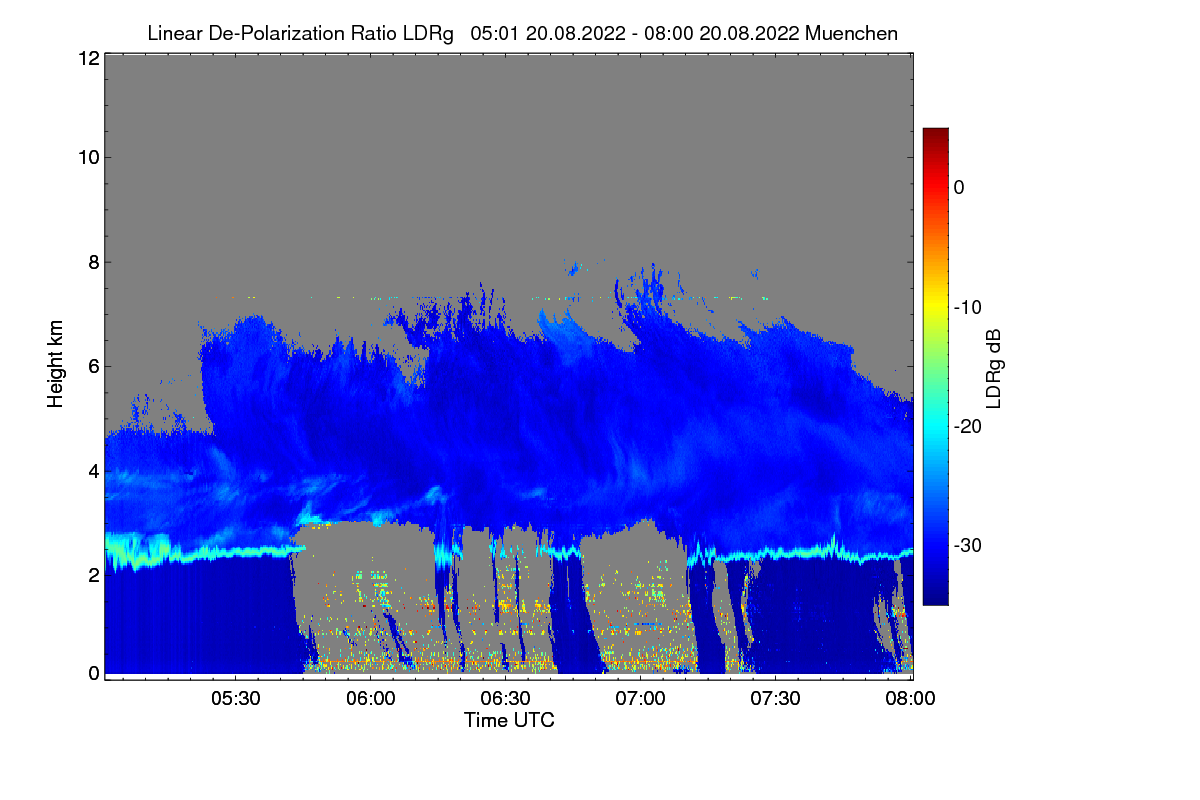Click the colorbar tick label '-30'
Viewport: 1200px width, 800px height.
click(x=968, y=545)
